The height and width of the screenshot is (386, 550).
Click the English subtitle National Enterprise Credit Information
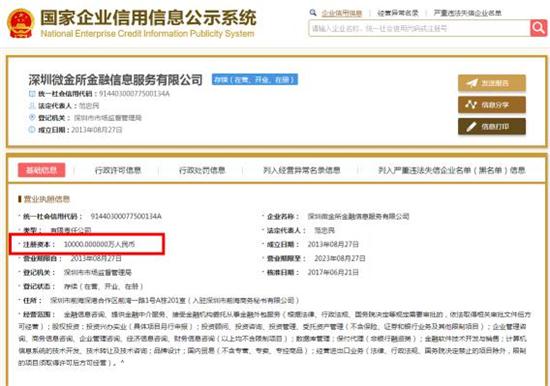147,34
